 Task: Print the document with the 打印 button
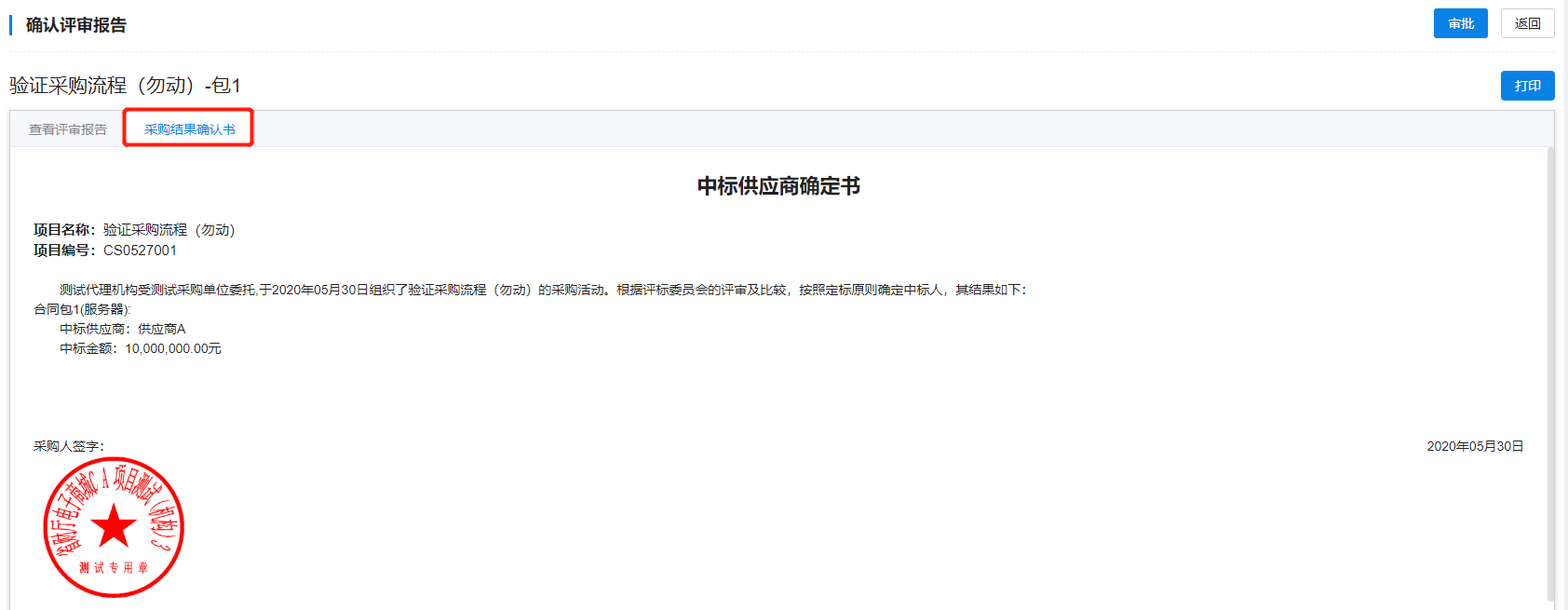[1527, 86]
